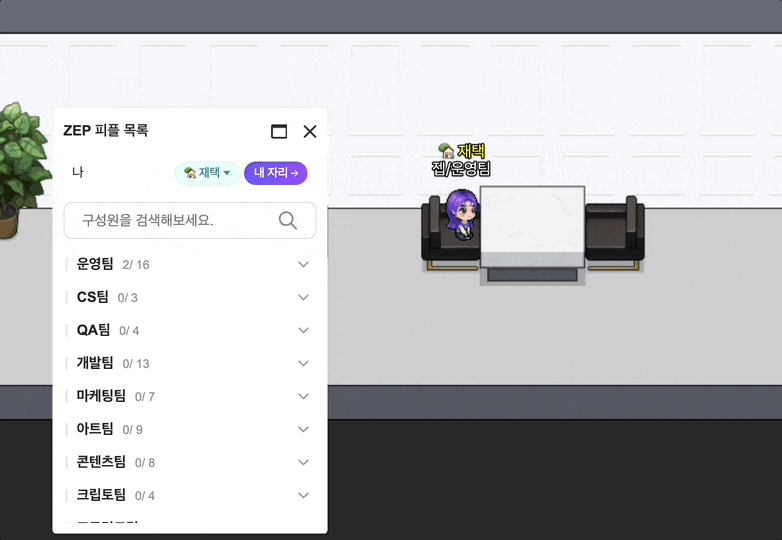Select the 아트팀 team name
The width and height of the screenshot is (782, 540).
point(95,428)
